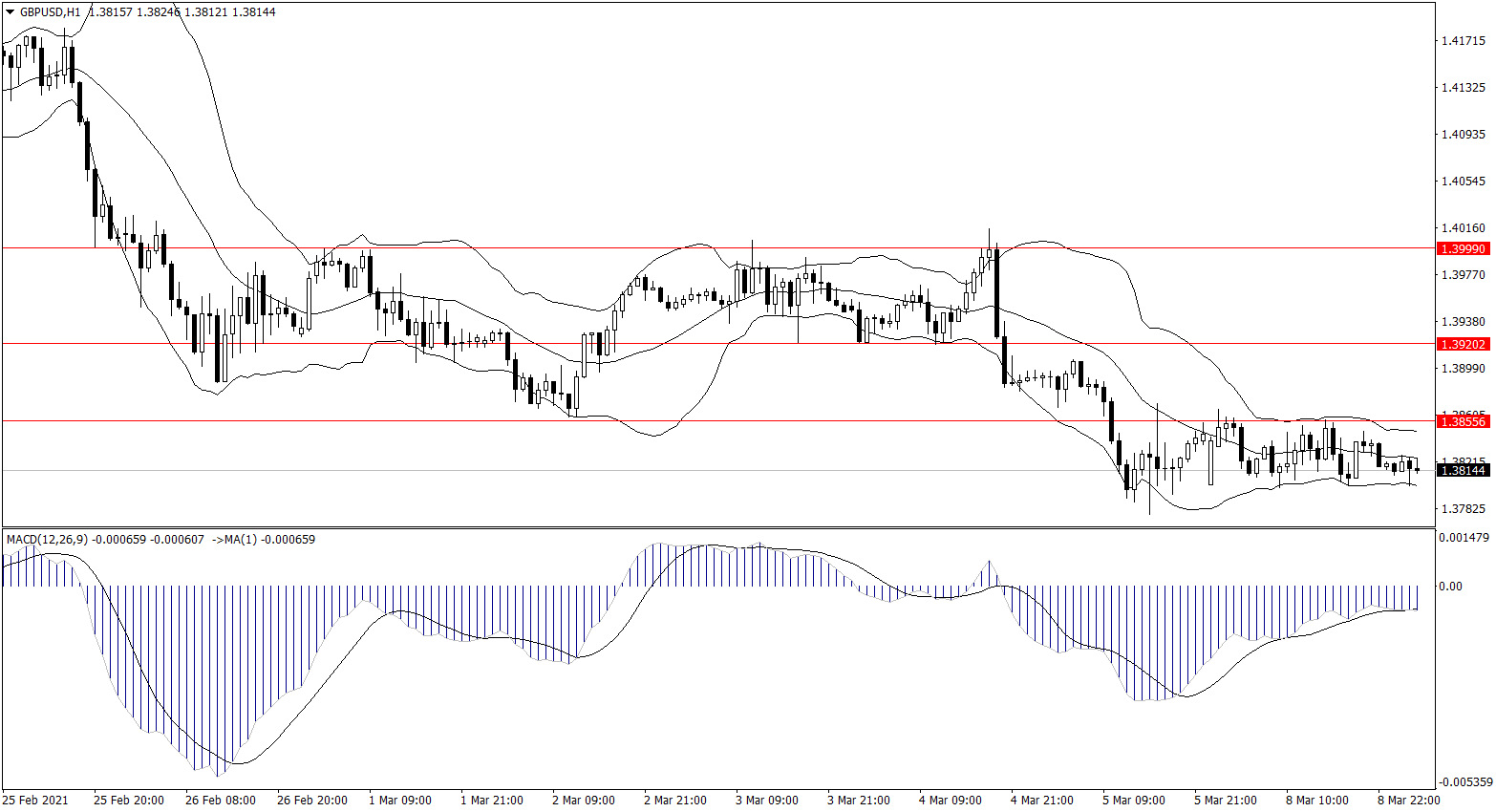1496x812 pixels.
Task: Click the 3 Mar 09:00 time label
Action: [767, 800]
